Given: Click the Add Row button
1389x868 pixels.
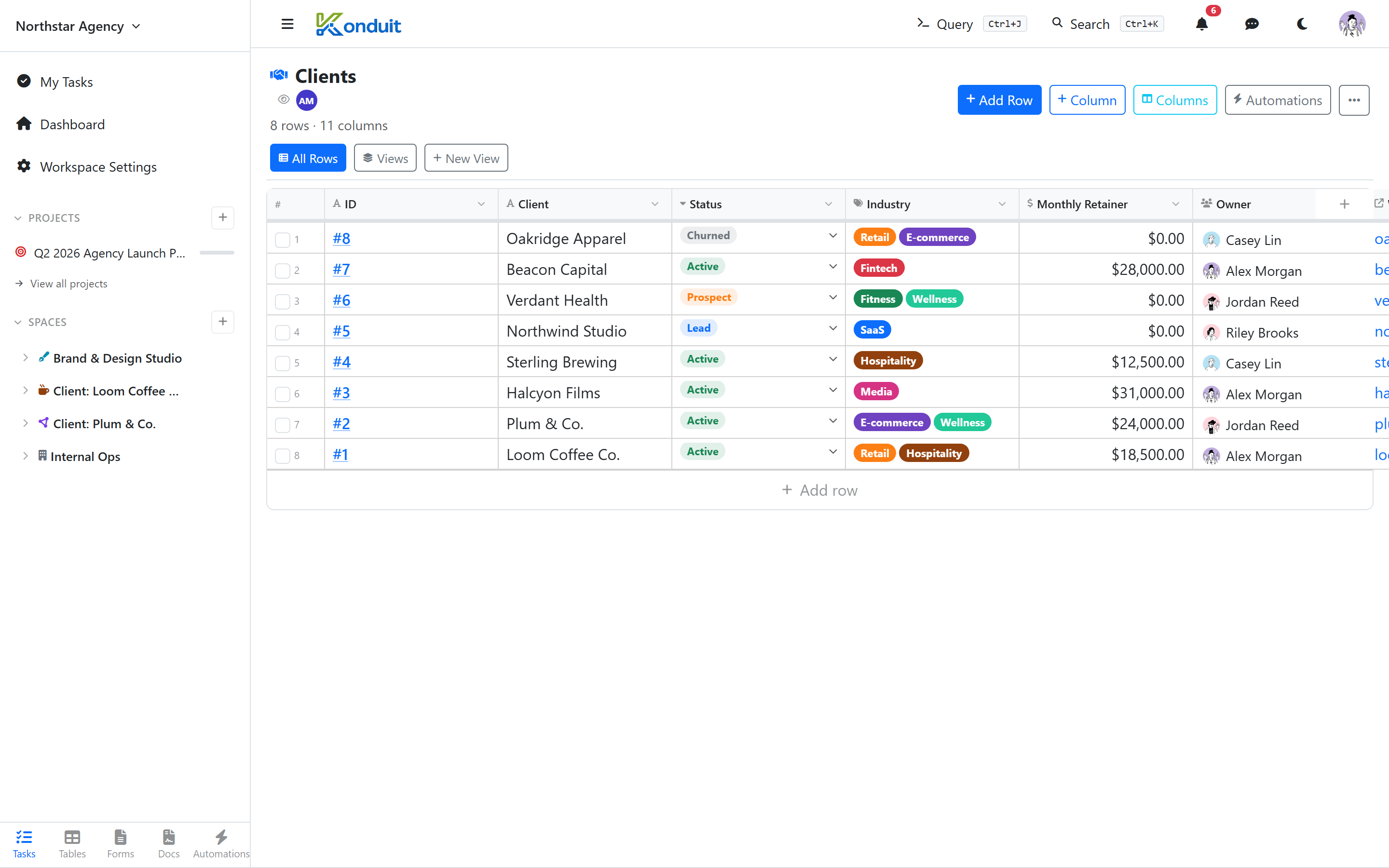Looking at the screenshot, I should pyautogui.click(x=999, y=100).
